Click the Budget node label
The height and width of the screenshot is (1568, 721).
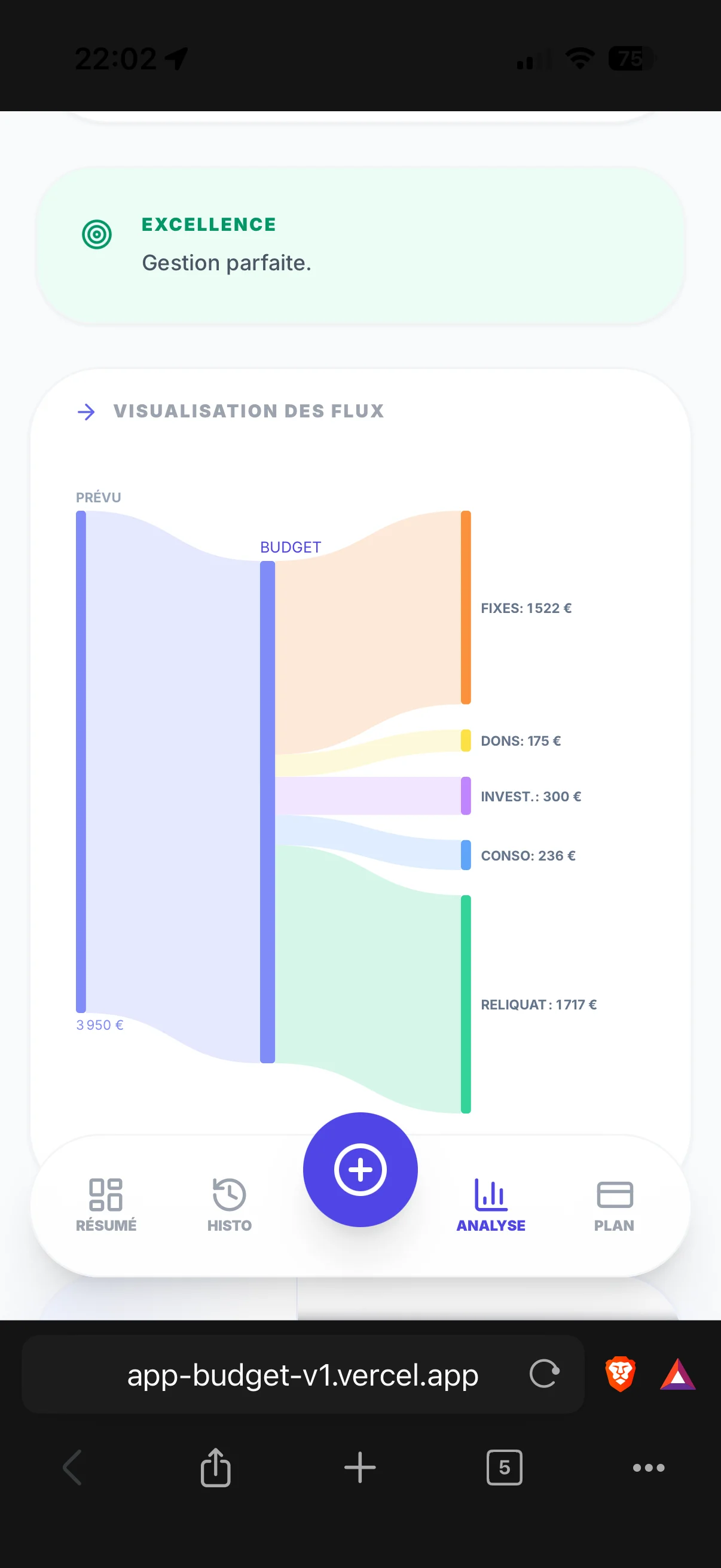pos(290,547)
